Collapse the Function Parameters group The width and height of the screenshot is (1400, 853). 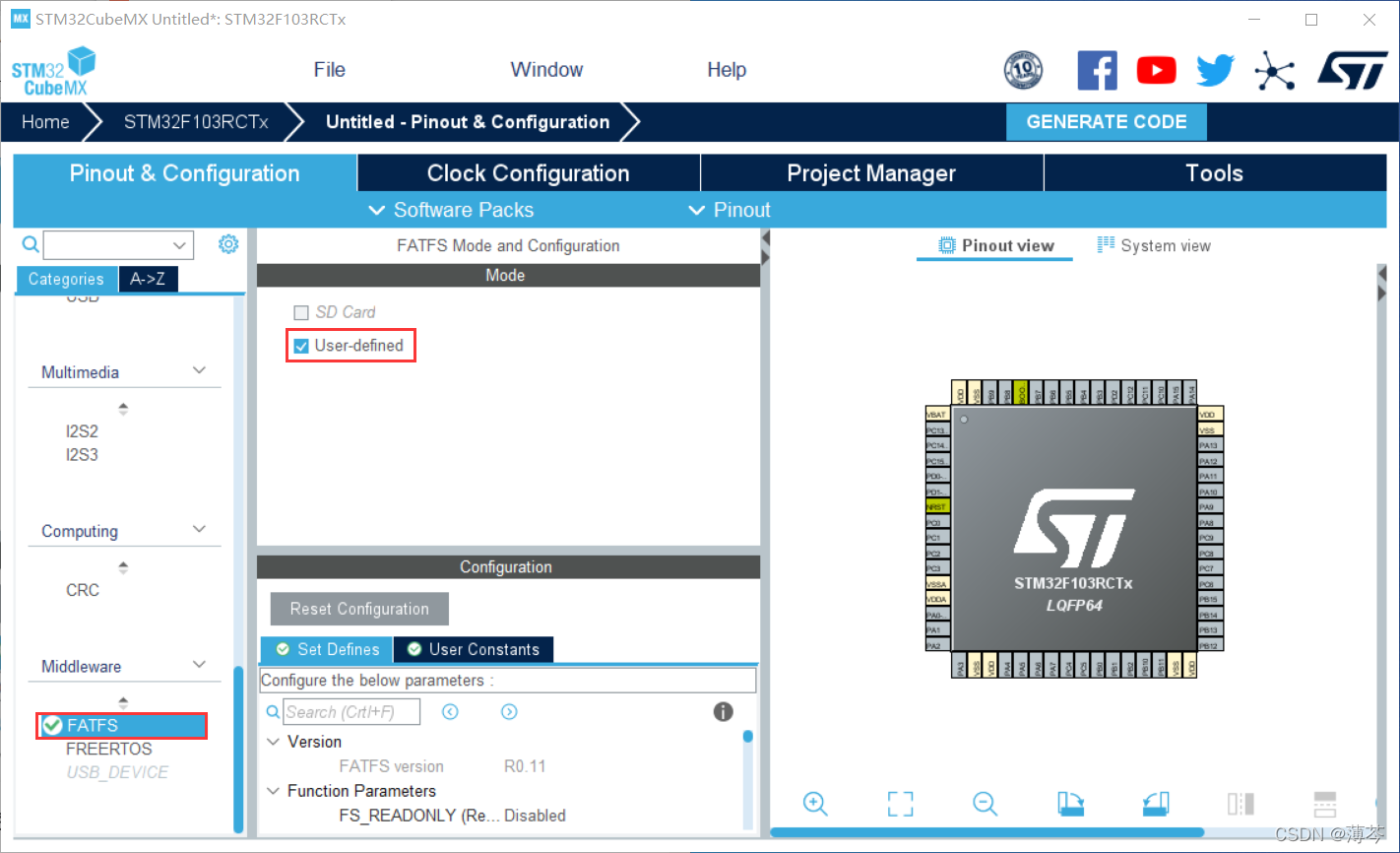pyautogui.click(x=274, y=791)
